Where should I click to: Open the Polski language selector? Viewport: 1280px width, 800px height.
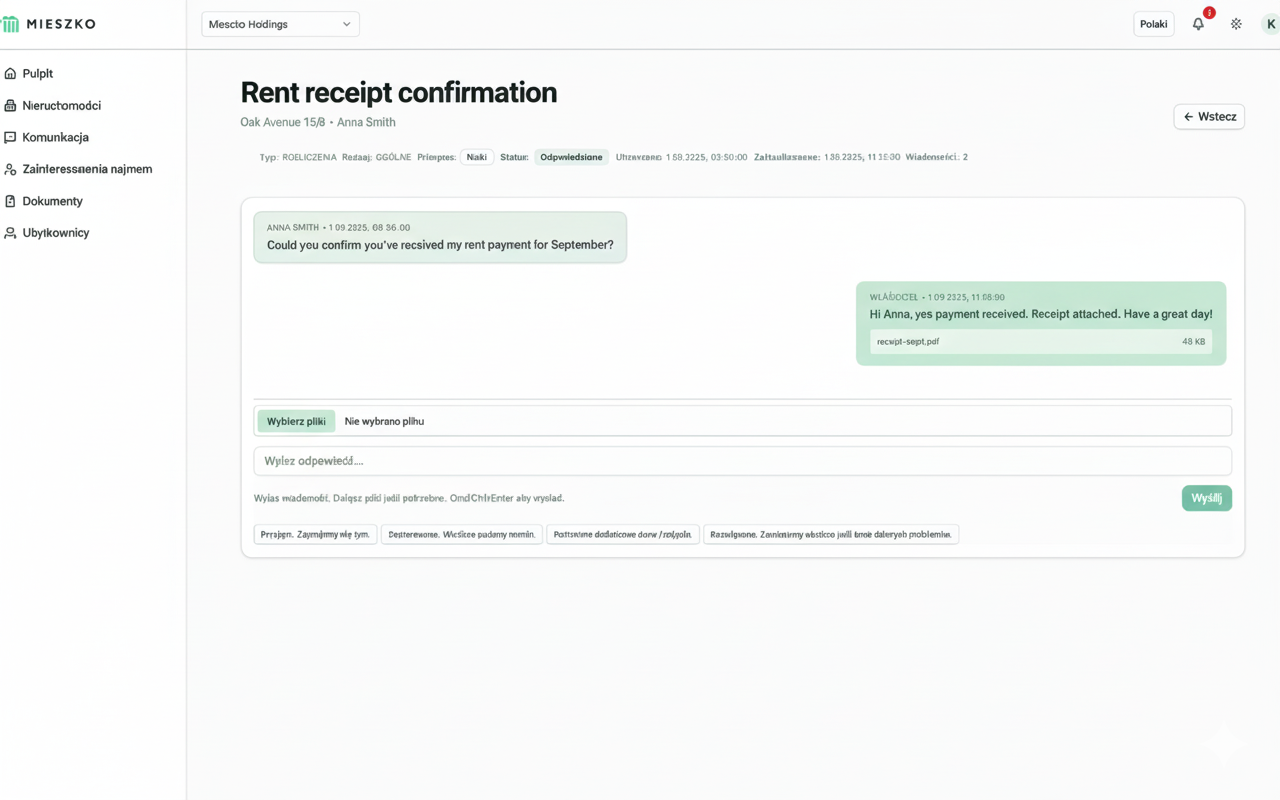1153,24
